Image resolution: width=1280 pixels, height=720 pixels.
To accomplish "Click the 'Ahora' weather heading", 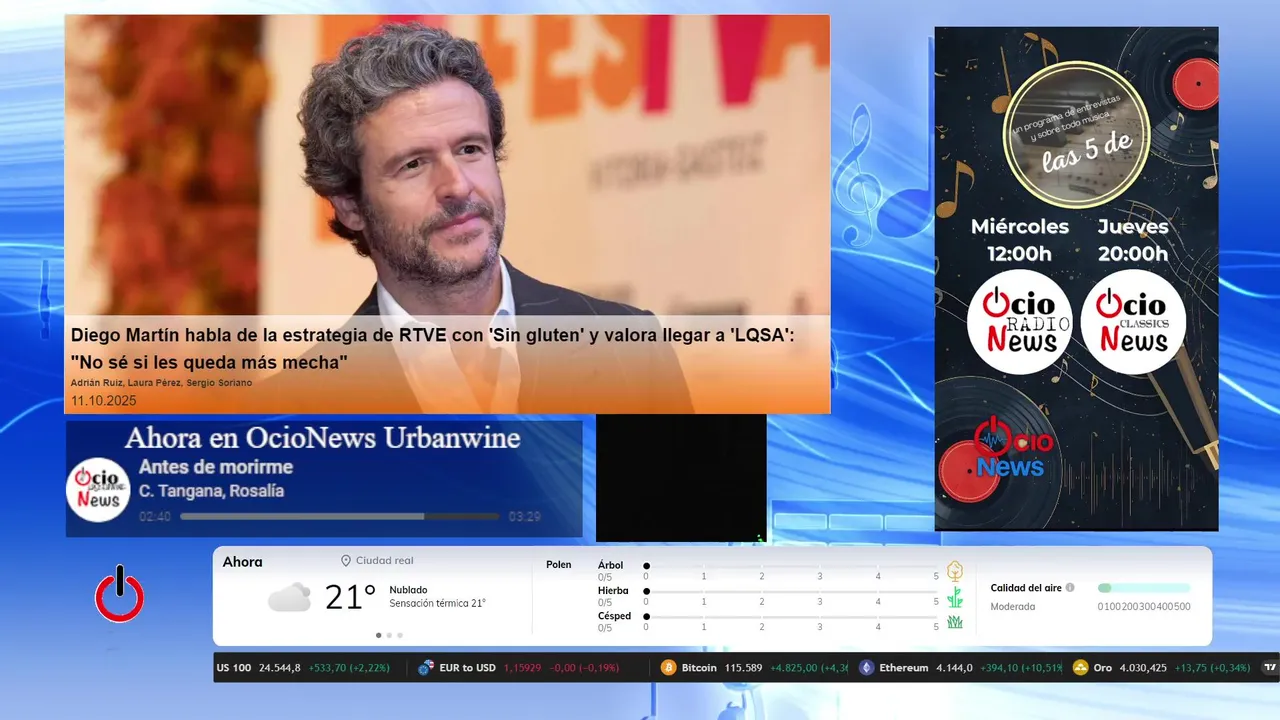I will 242,562.
